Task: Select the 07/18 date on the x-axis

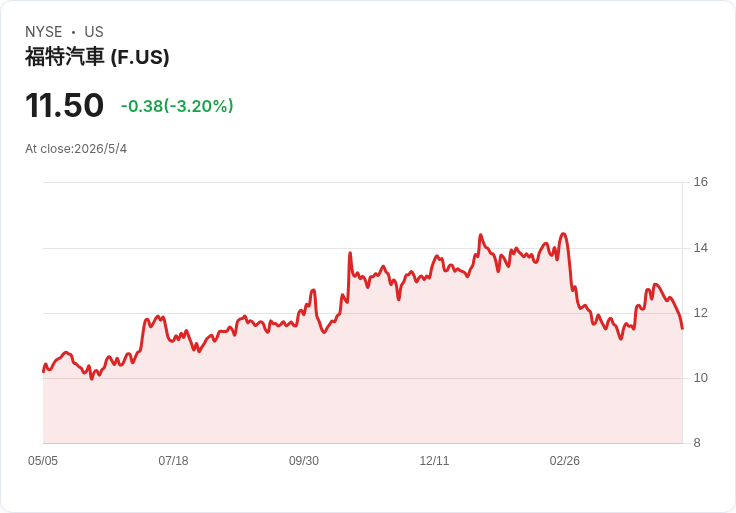Action: click(173, 461)
